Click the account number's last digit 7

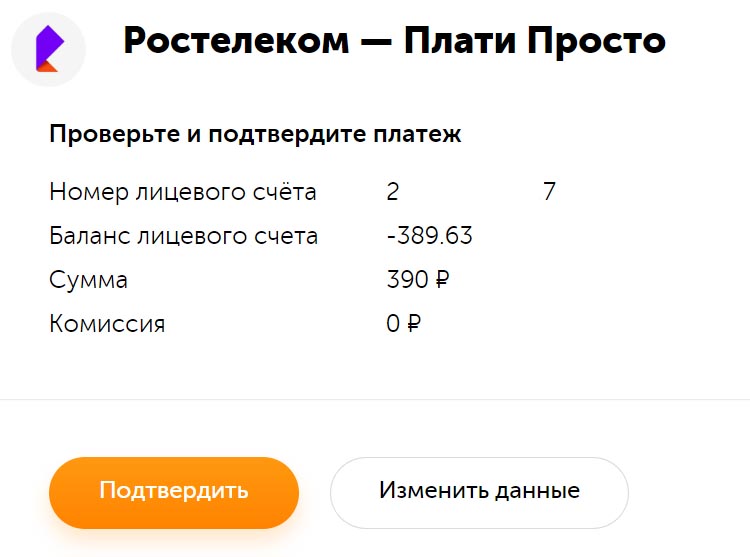point(549,192)
